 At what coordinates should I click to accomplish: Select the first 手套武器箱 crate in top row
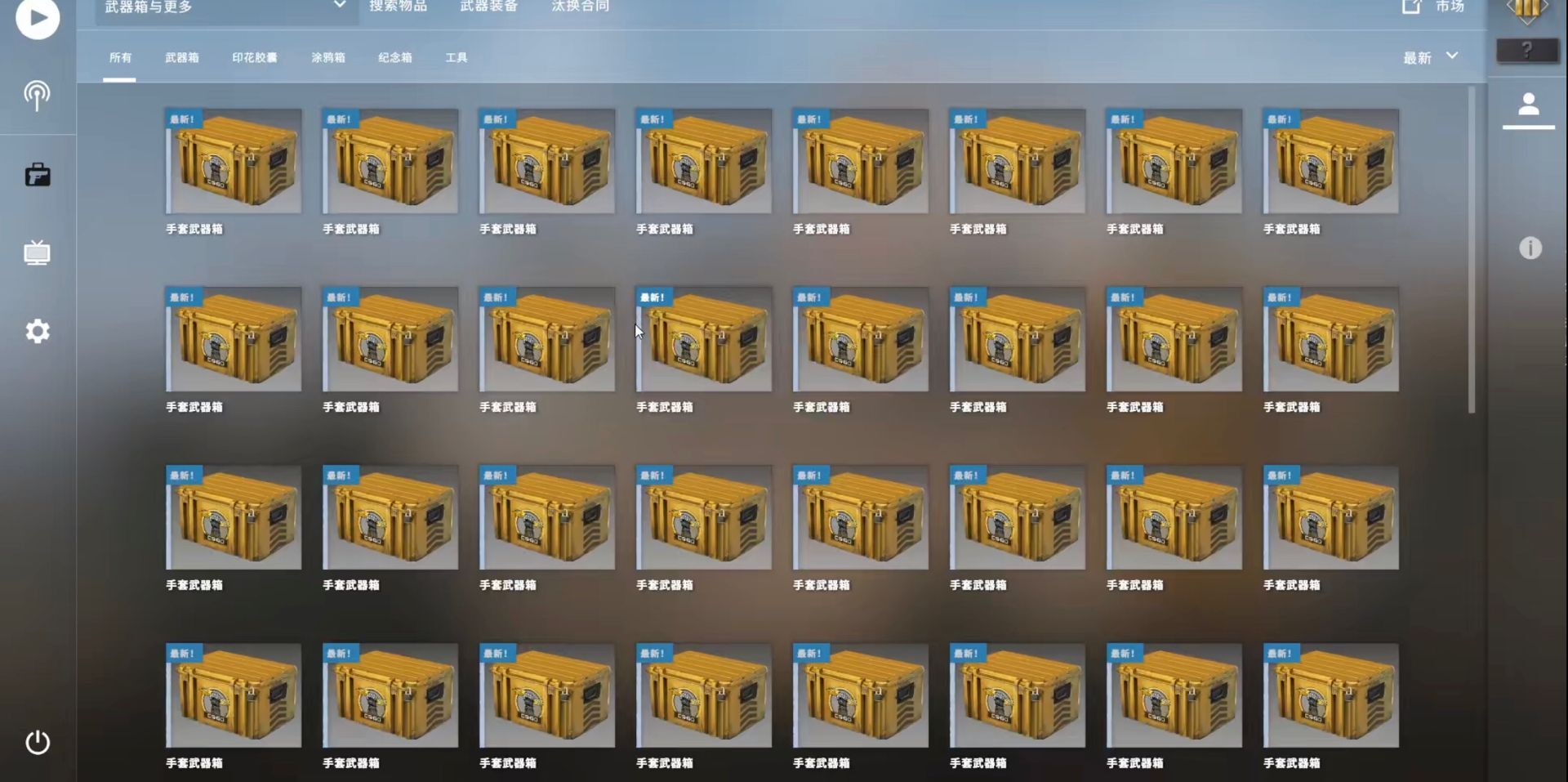point(234,161)
